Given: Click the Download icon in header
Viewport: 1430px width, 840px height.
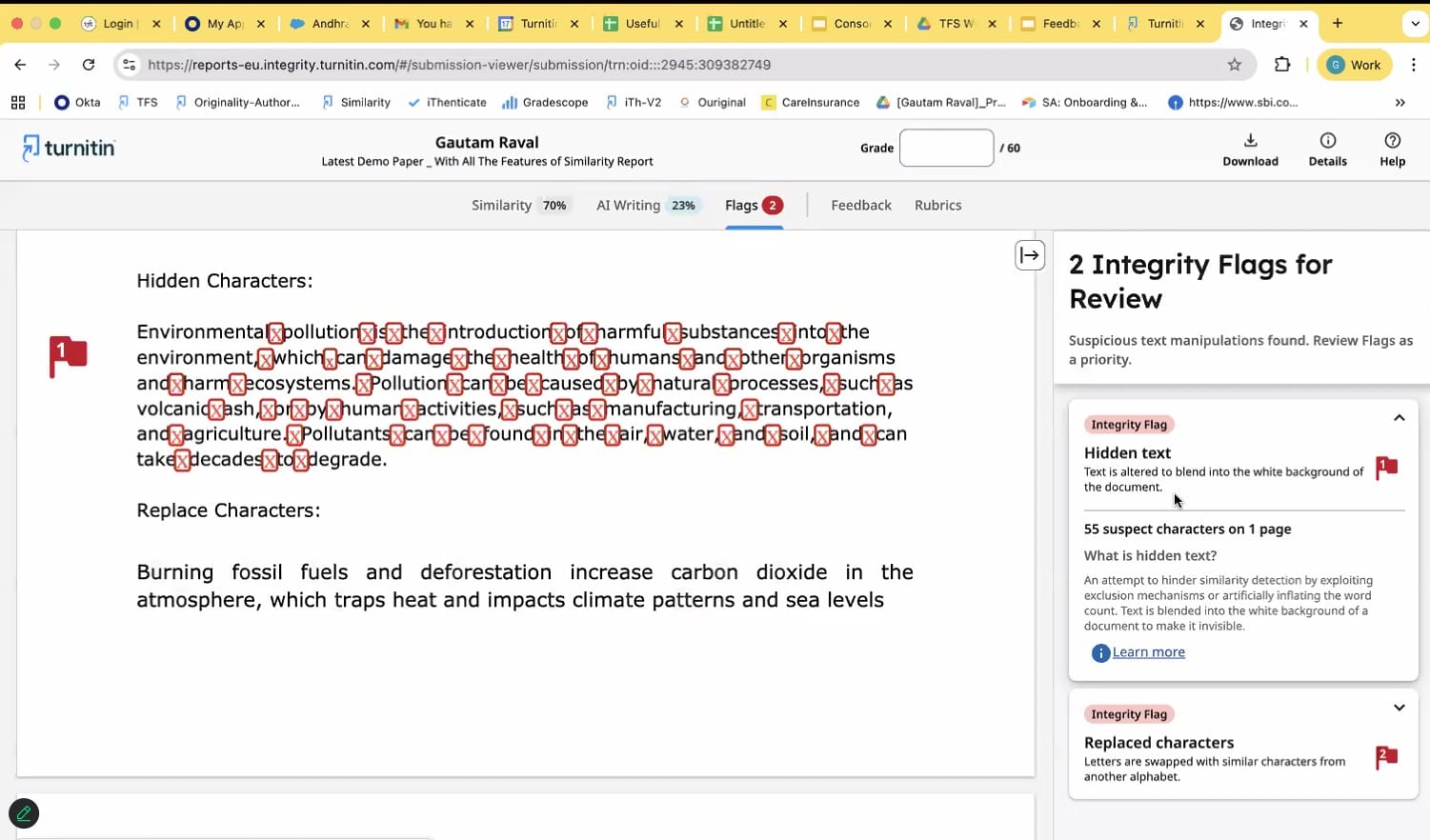Looking at the screenshot, I should [x=1250, y=141].
